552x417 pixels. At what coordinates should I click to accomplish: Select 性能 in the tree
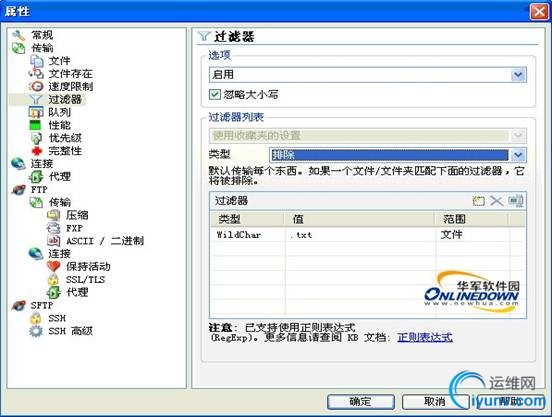[59, 125]
